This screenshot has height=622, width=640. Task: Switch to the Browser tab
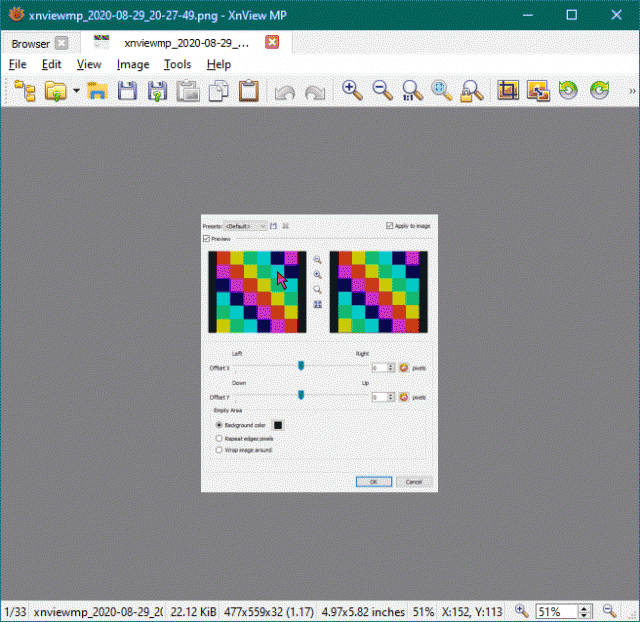[31, 43]
